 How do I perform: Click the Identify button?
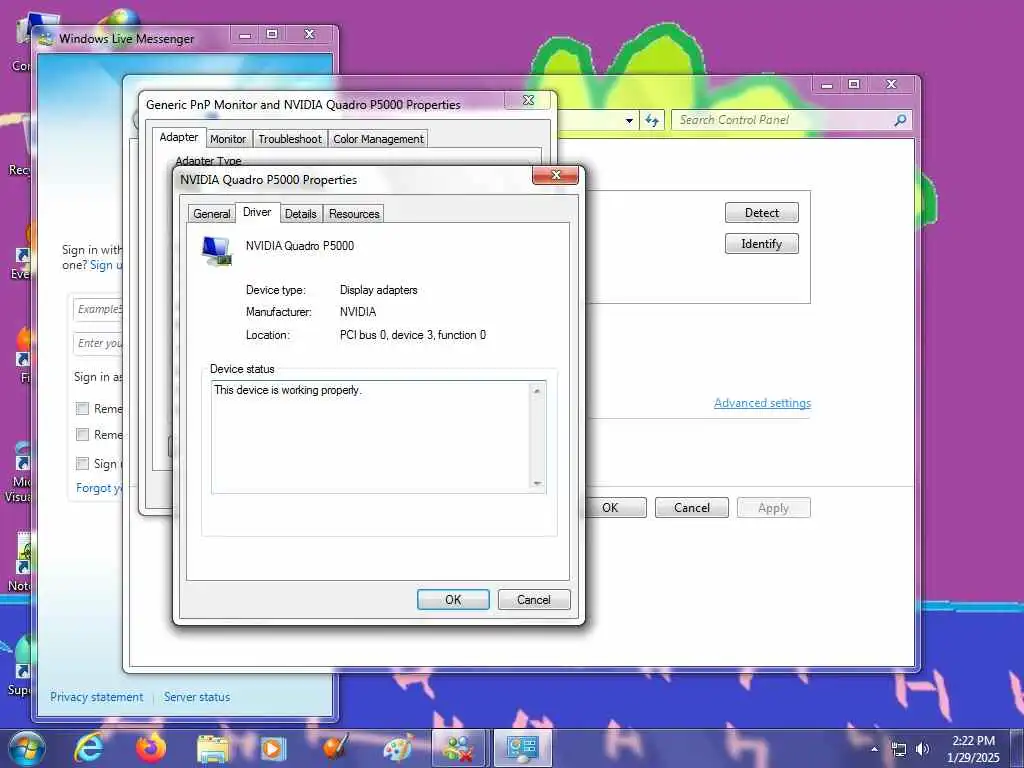761,244
